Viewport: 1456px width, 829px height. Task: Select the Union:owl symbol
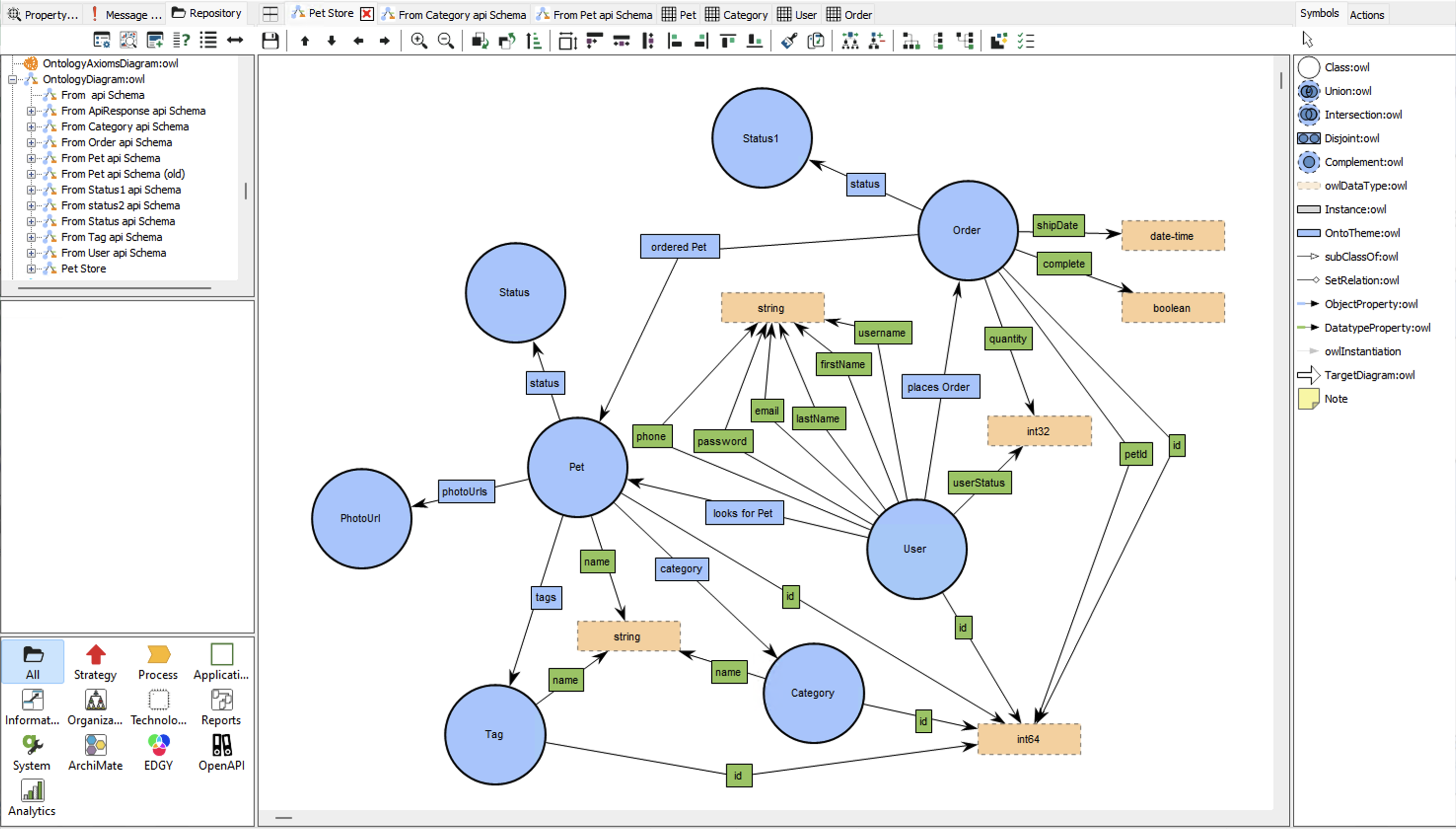click(x=1335, y=91)
